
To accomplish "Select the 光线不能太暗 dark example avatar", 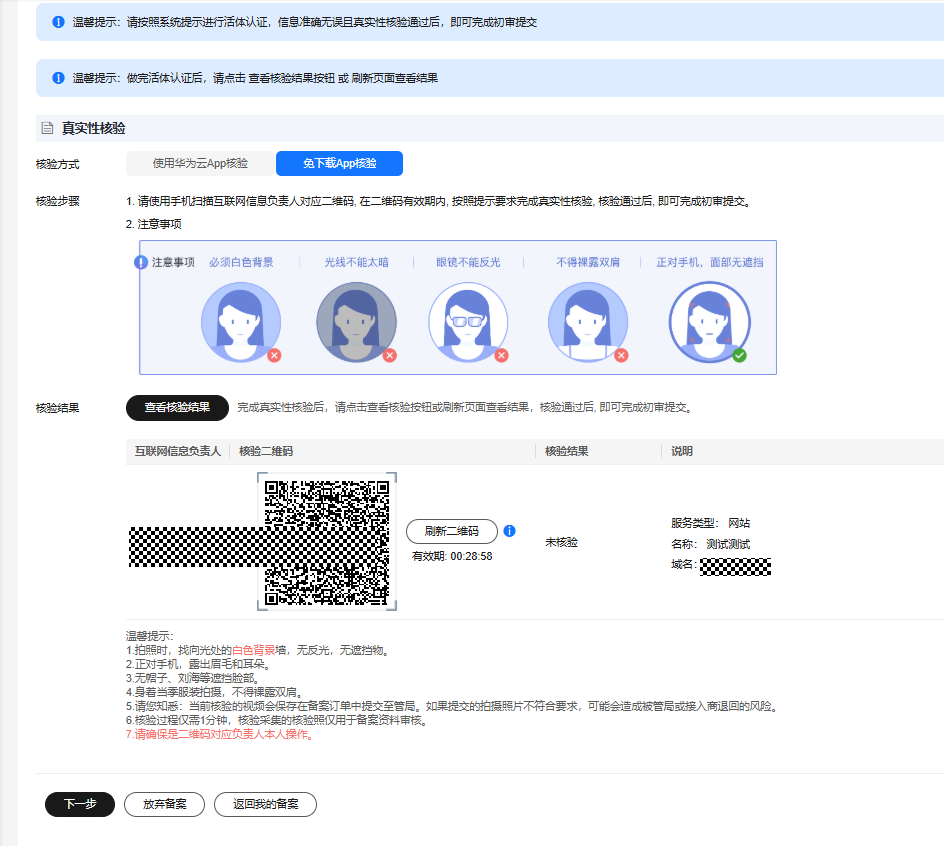I will click(x=356, y=322).
